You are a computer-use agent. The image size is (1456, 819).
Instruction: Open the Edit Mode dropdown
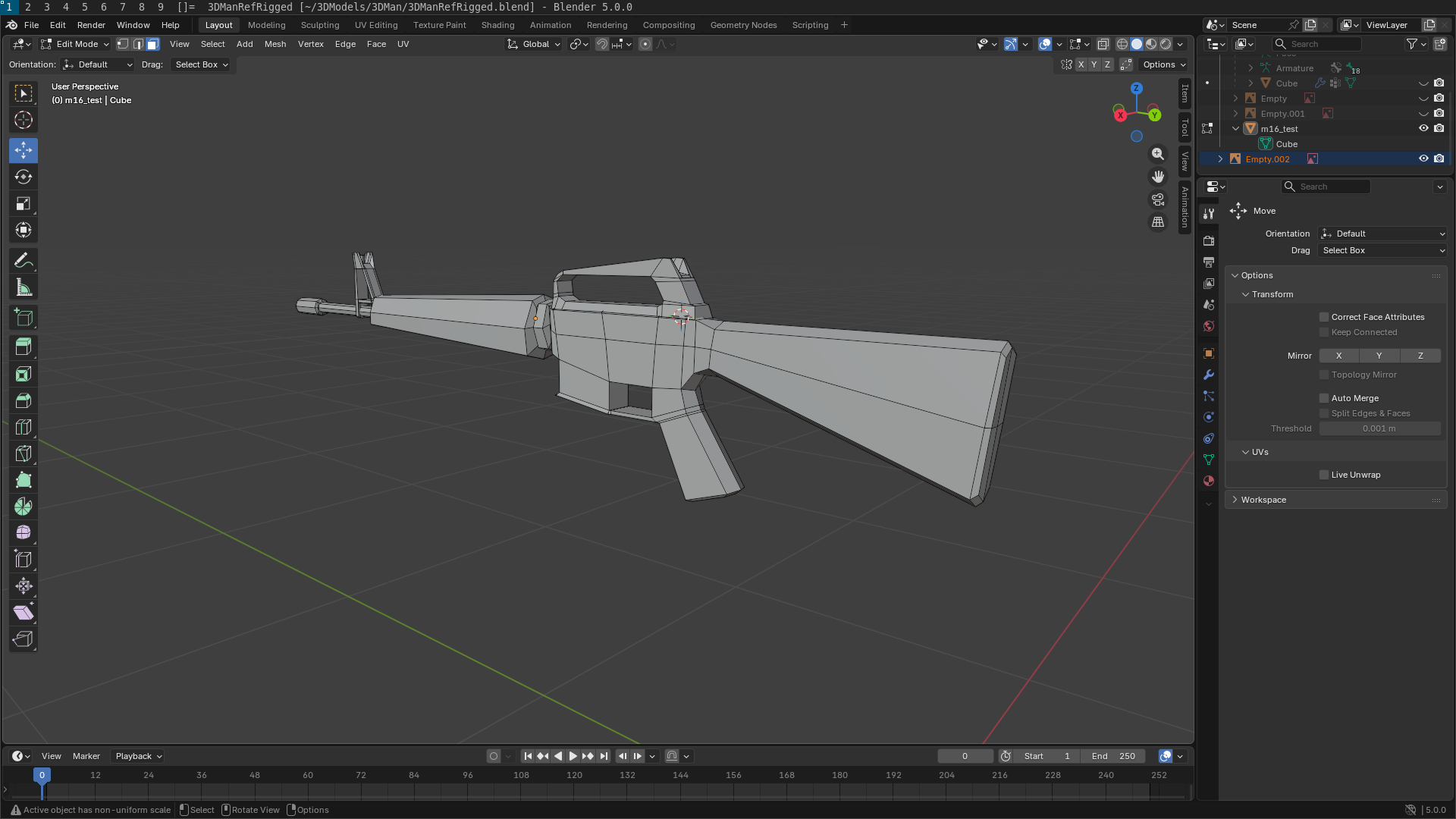[x=75, y=44]
